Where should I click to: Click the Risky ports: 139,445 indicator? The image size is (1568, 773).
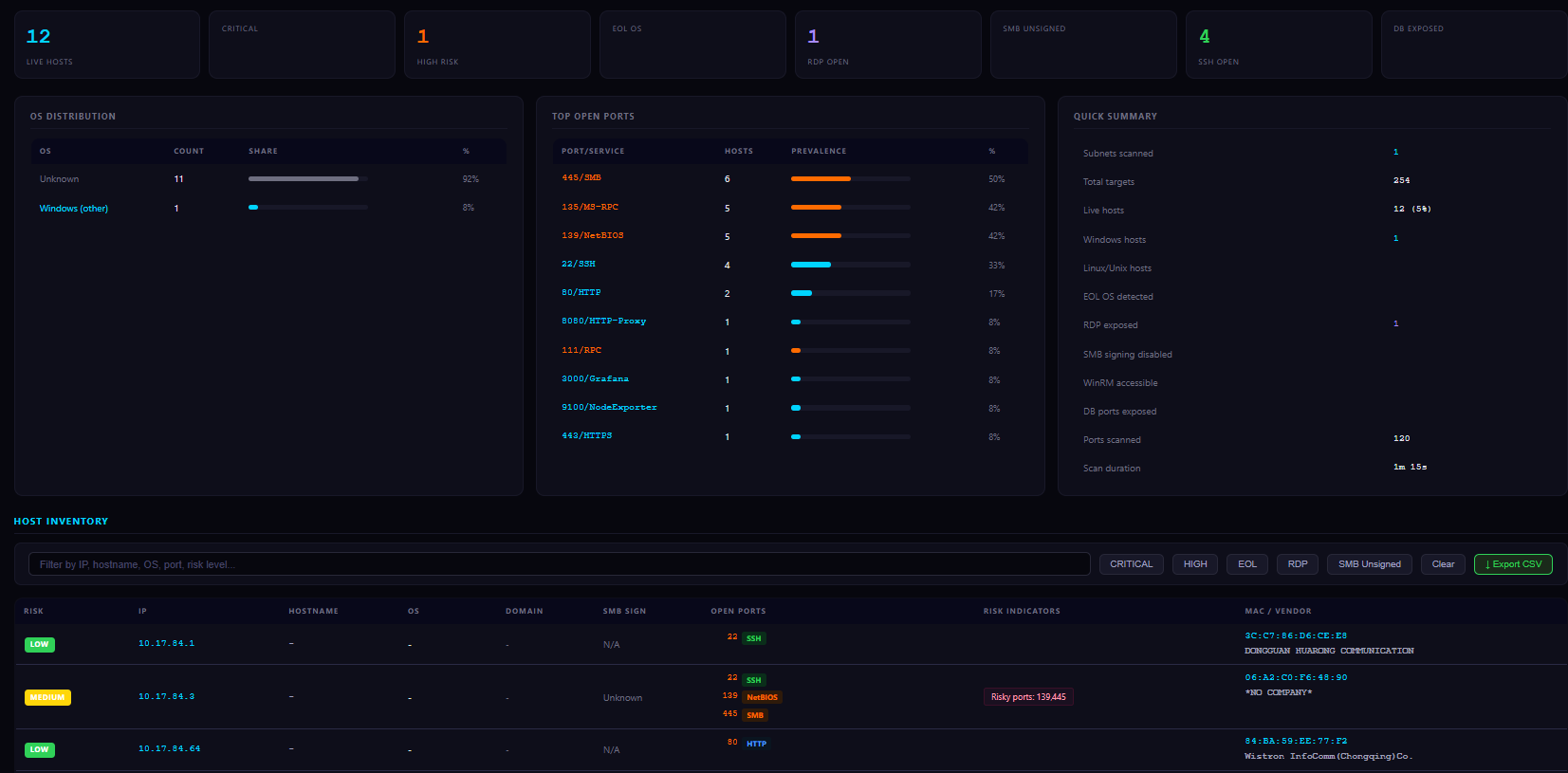1028,697
